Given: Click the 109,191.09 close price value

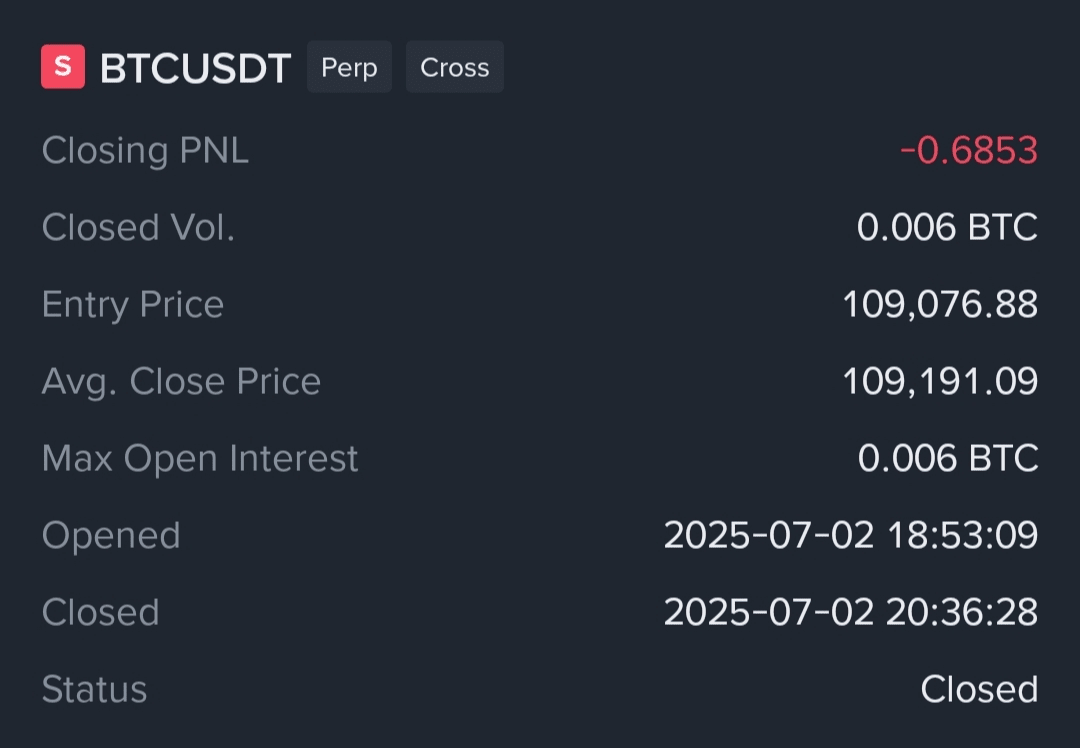Looking at the screenshot, I should click(x=939, y=381).
